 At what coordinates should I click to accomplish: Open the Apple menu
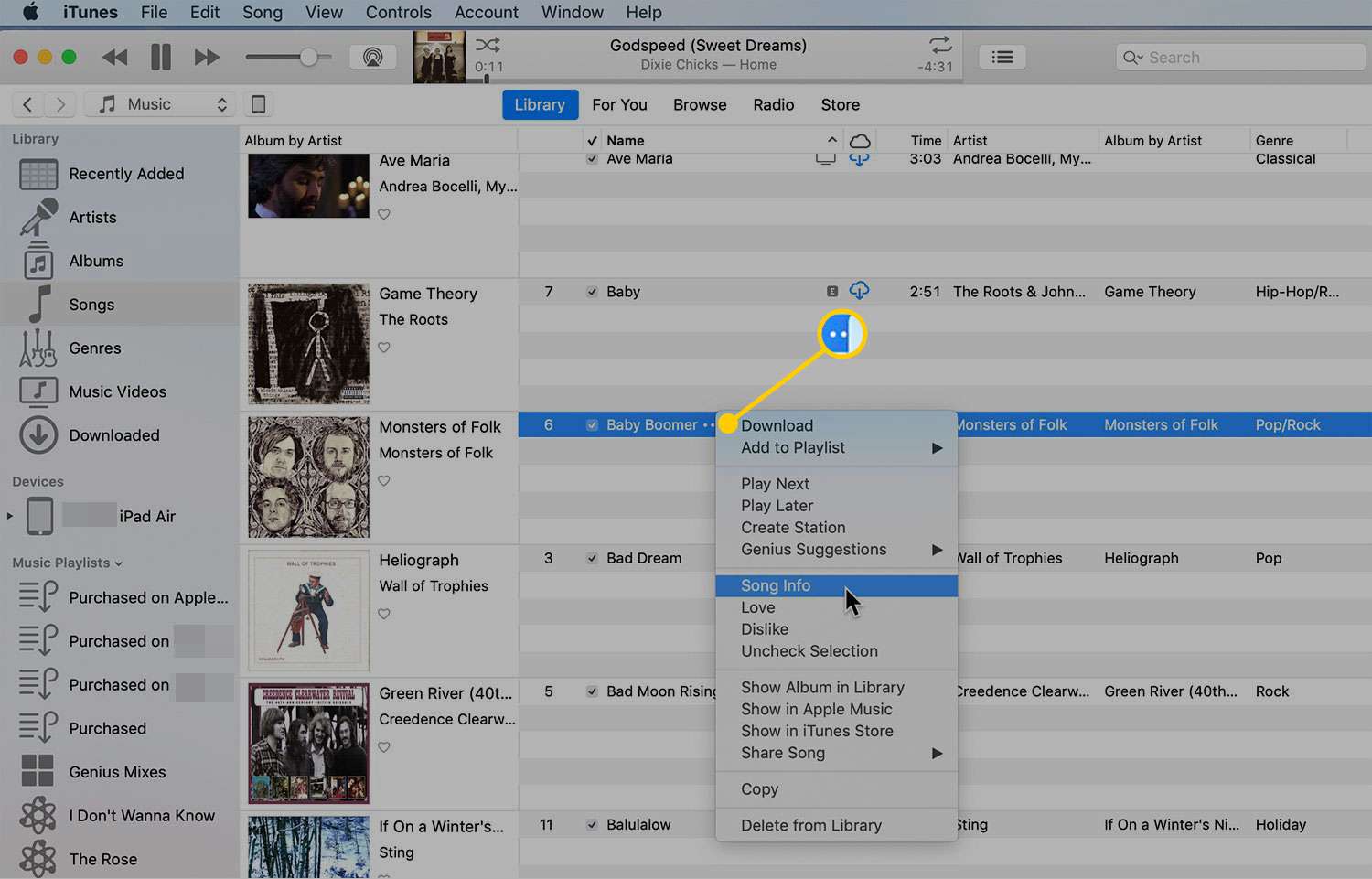(30, 12)
